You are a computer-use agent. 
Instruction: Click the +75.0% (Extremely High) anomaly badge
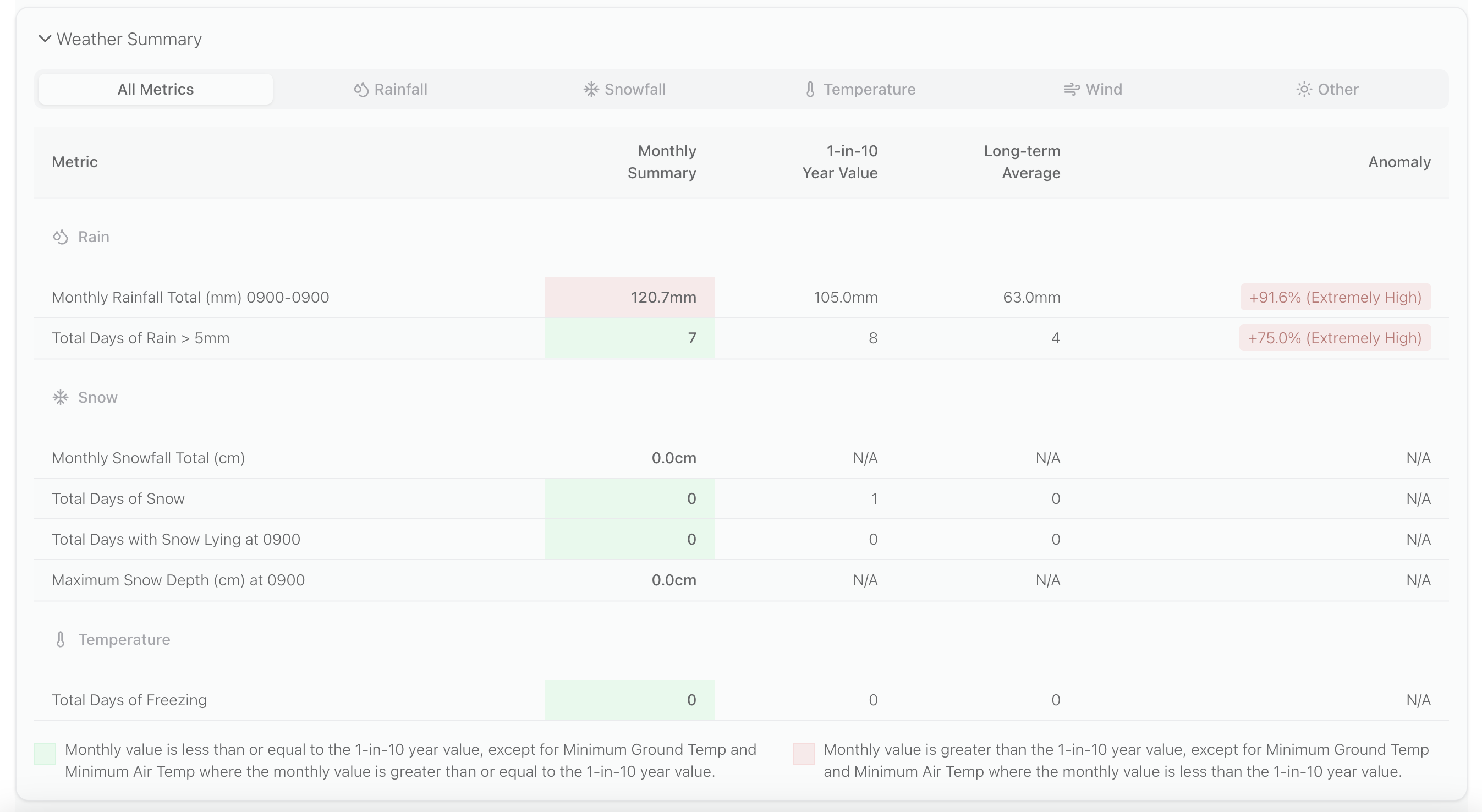pyautogui.click(x=1335, y=338)
